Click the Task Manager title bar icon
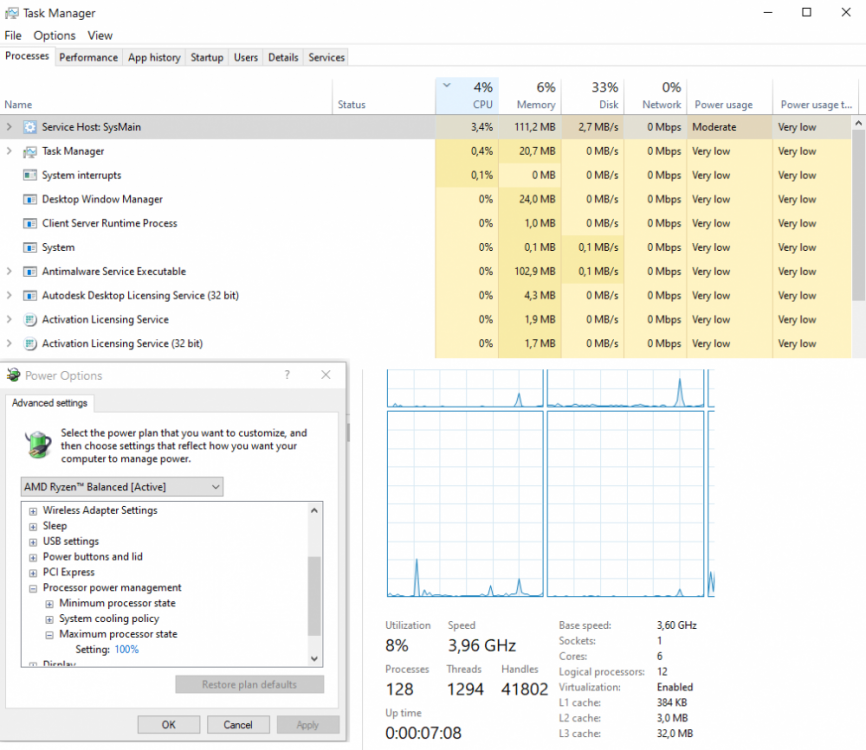The width and height of the screenshot is (866, 750). (x=12, y=13)
